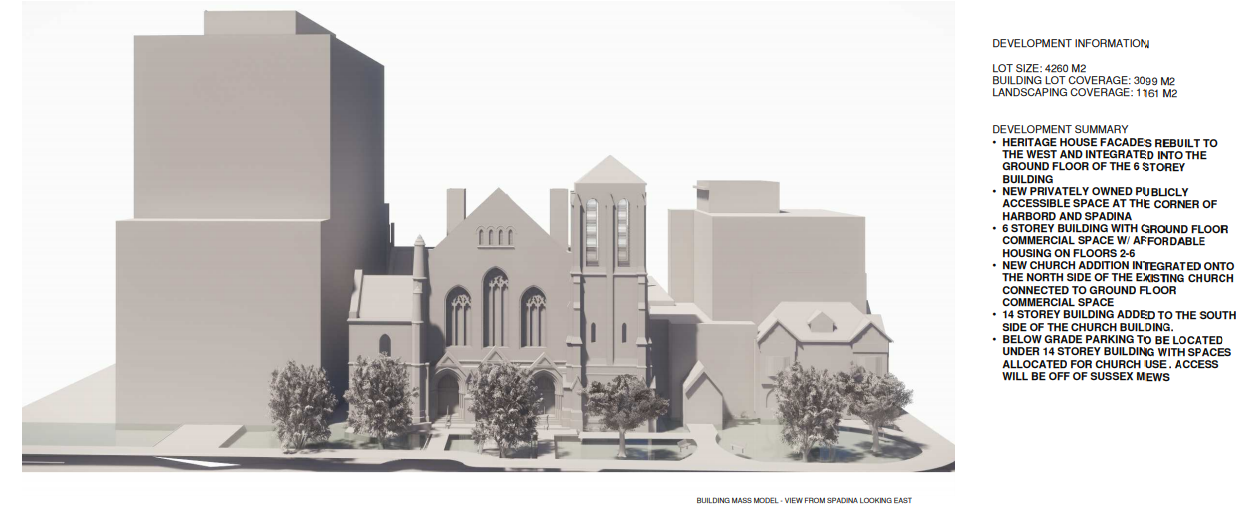
Task: Click the mid-rise building behind the heritage house
Action: [x=765, y=250]
